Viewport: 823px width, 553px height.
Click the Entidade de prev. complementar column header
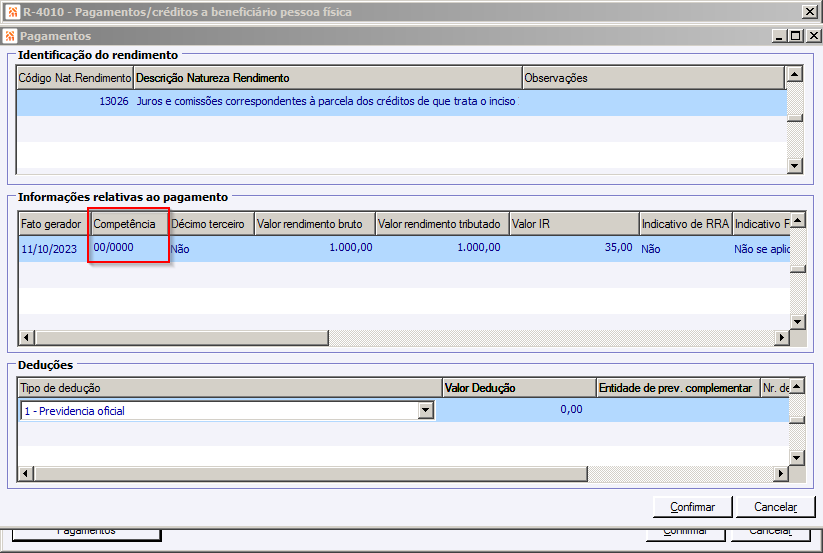pos(678,388)
